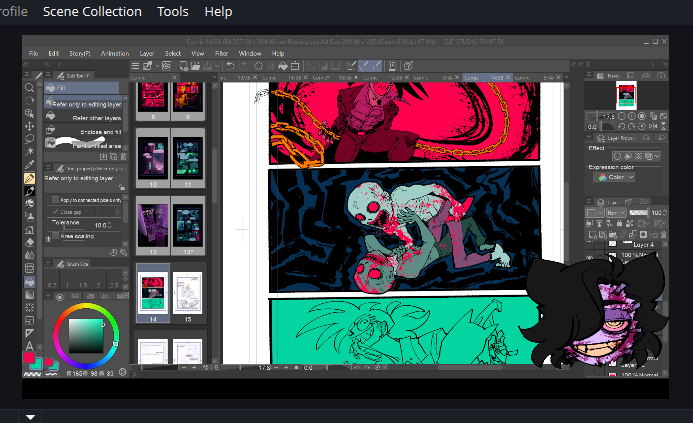
Task: Open the Layer menu in Clip Studio
Action: click(146, 53)
